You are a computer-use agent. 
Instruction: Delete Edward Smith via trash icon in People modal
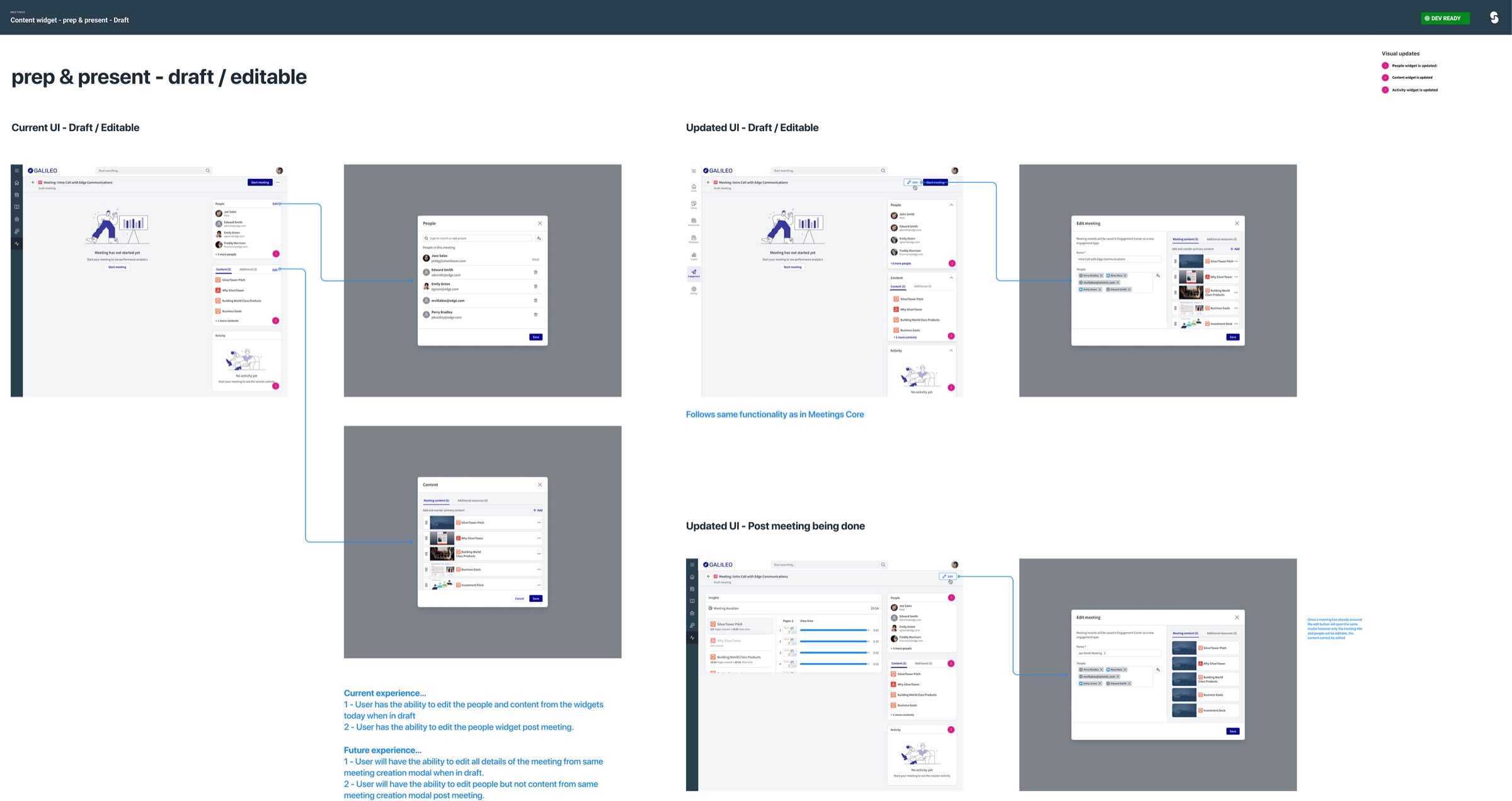[x=535, y=272]
